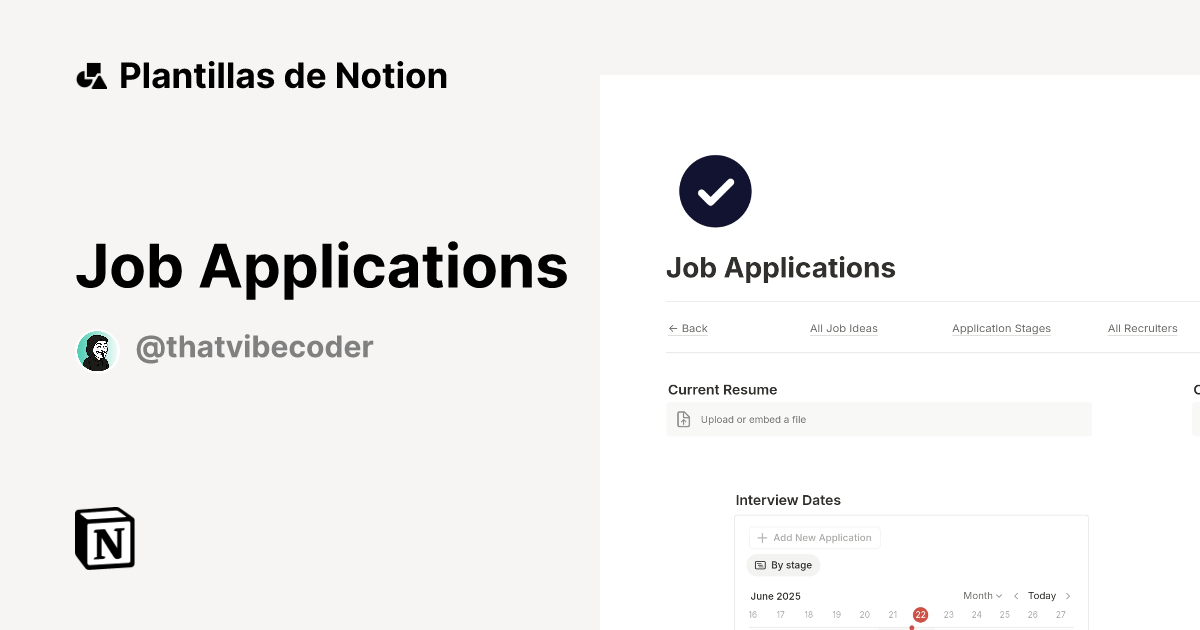Click the file upload icon in Current Resume
Screen dimensions: 1200x630
pos(684,419)
